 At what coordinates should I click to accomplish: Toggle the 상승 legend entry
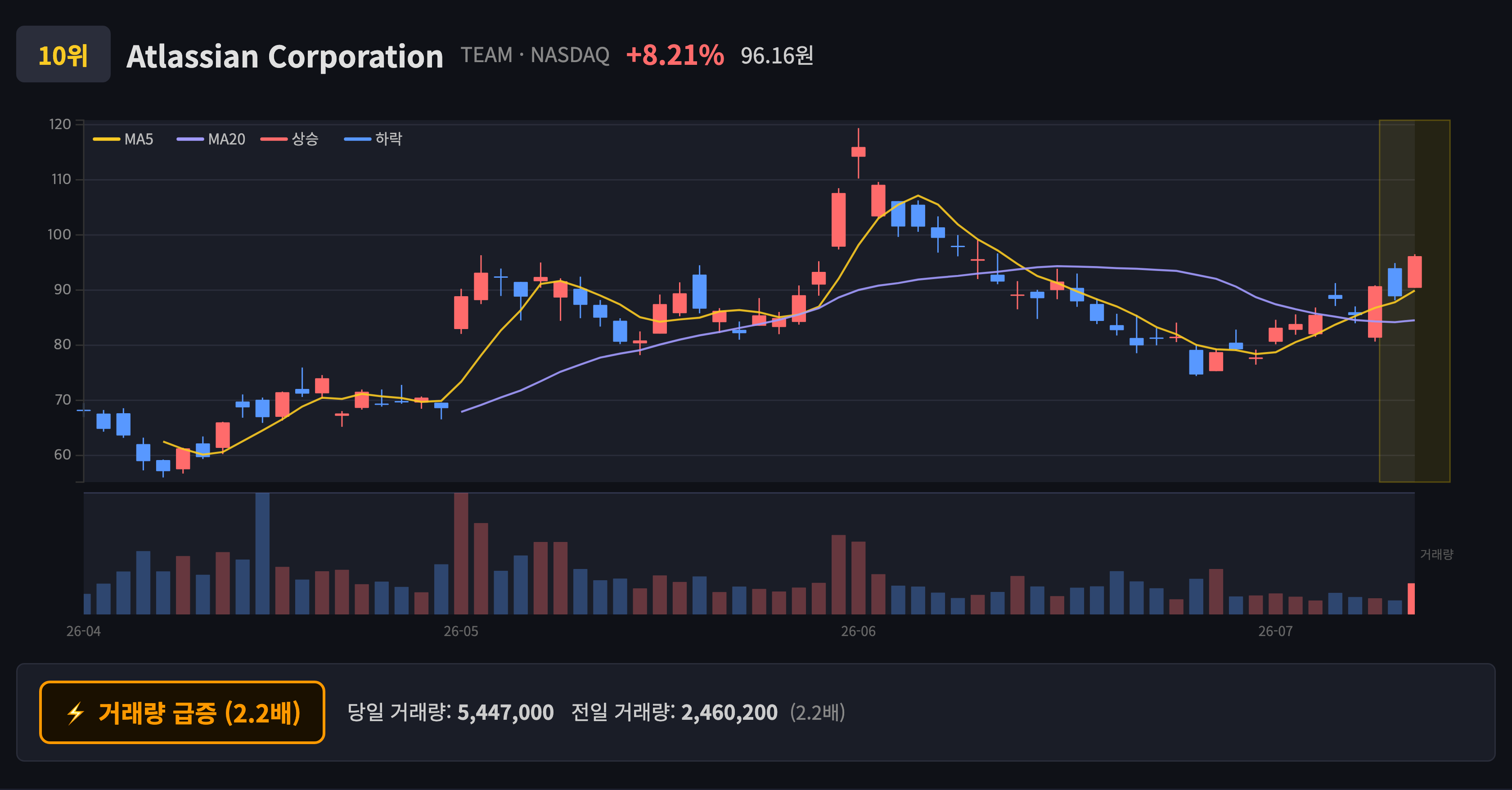pyautogui.click(x=289, y=139)
